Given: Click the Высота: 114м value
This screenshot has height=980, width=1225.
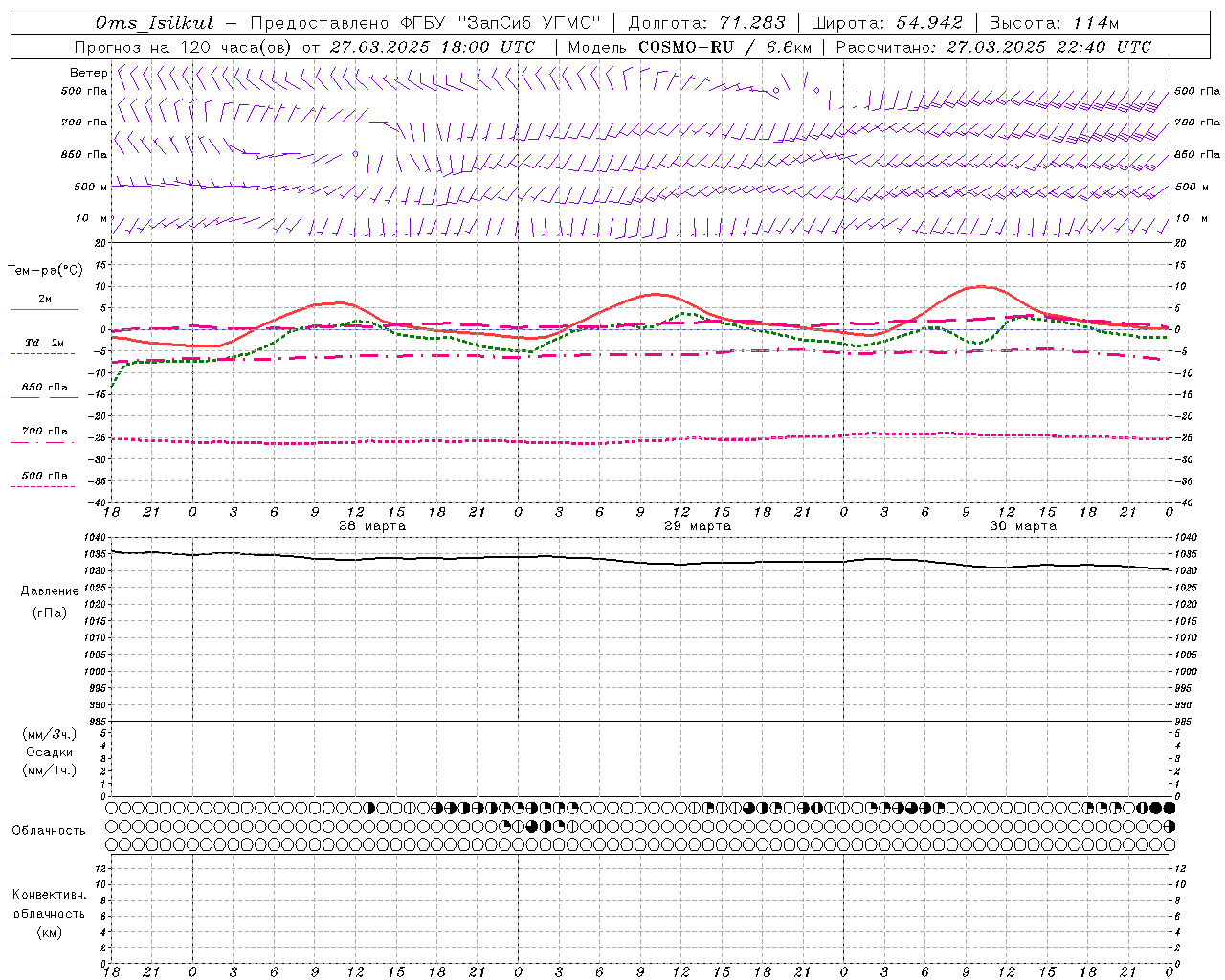Looking at the screenshot, I should coord(1054,23).
